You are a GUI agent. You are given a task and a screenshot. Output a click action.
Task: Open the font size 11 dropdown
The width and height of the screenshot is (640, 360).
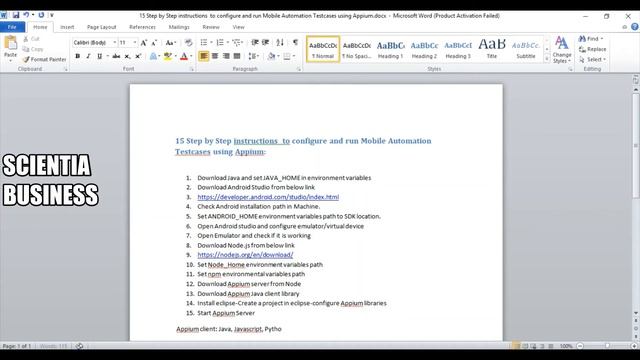[135, 42]
